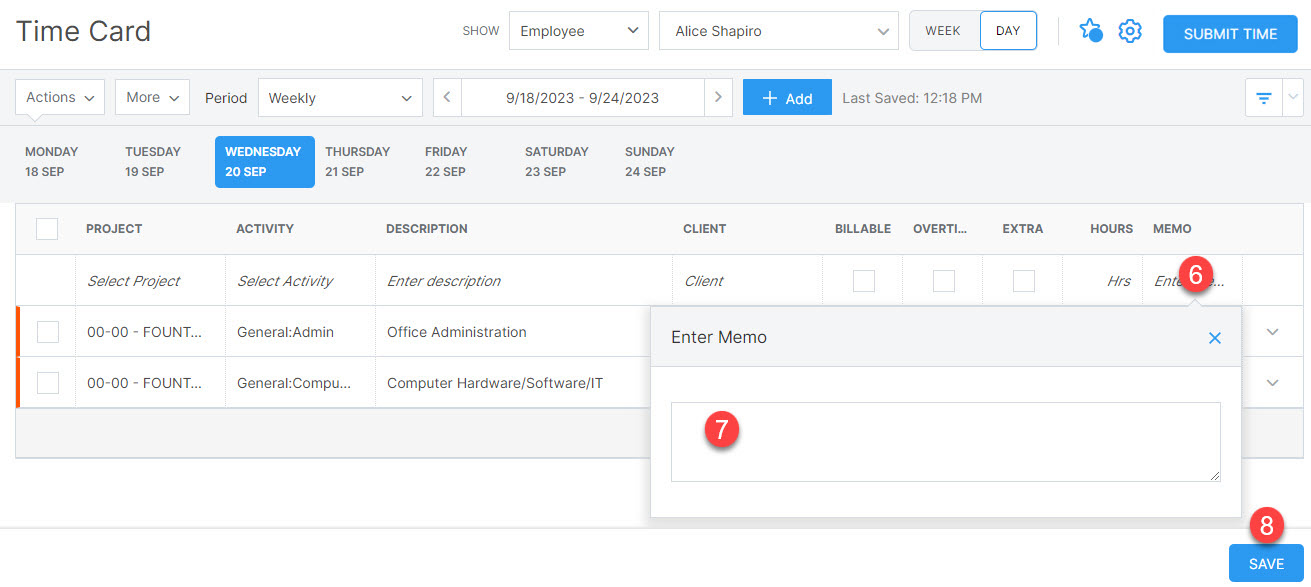Submit time with SUBMIT TIME button
The image size is (1311, 587).
point(1229,33)
